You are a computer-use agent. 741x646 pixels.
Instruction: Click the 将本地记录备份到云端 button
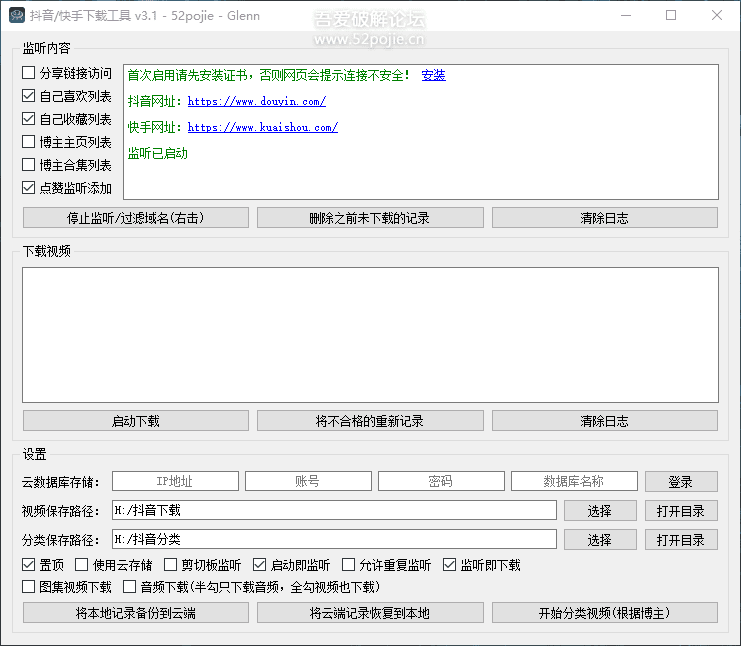click(136, 613)
